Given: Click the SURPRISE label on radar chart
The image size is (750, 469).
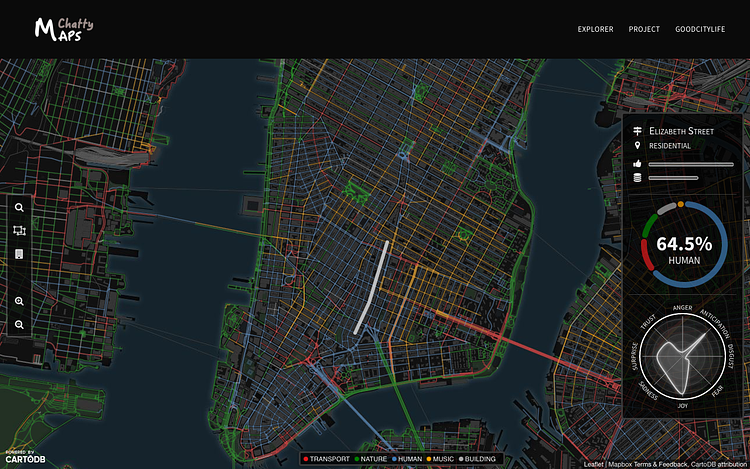Looking at the screenshot, I should pos(635,356).
